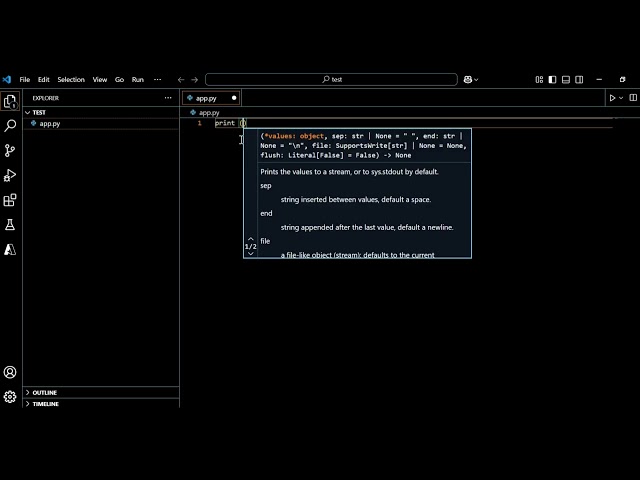Open the Extensions view
This screenshot has height=480, width=640.
pyautogui.click(x=10, y=200)
